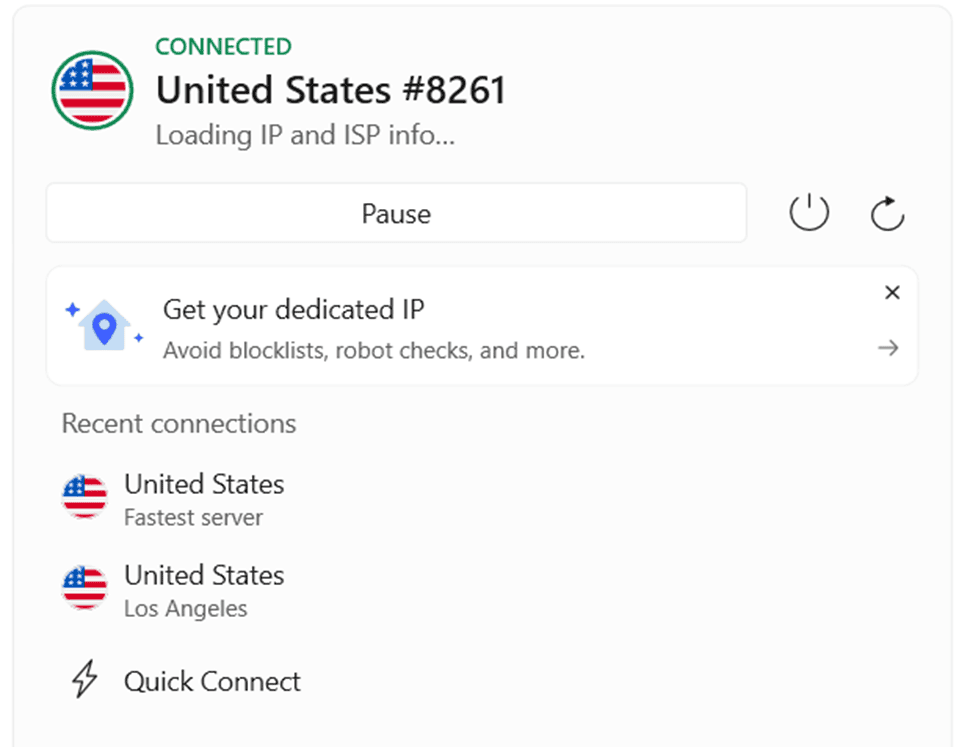Connect to United States Fastest server
Screen dimensions: 970x747
204,485
